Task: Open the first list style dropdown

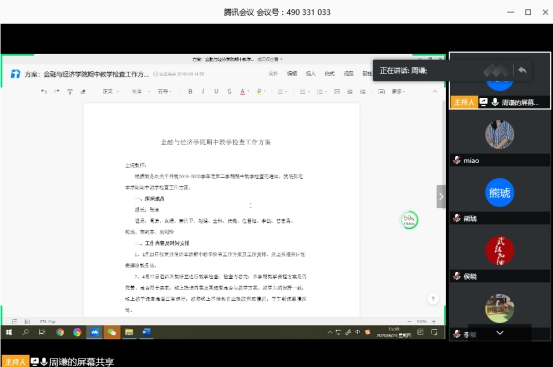Action: coord(304,92)
